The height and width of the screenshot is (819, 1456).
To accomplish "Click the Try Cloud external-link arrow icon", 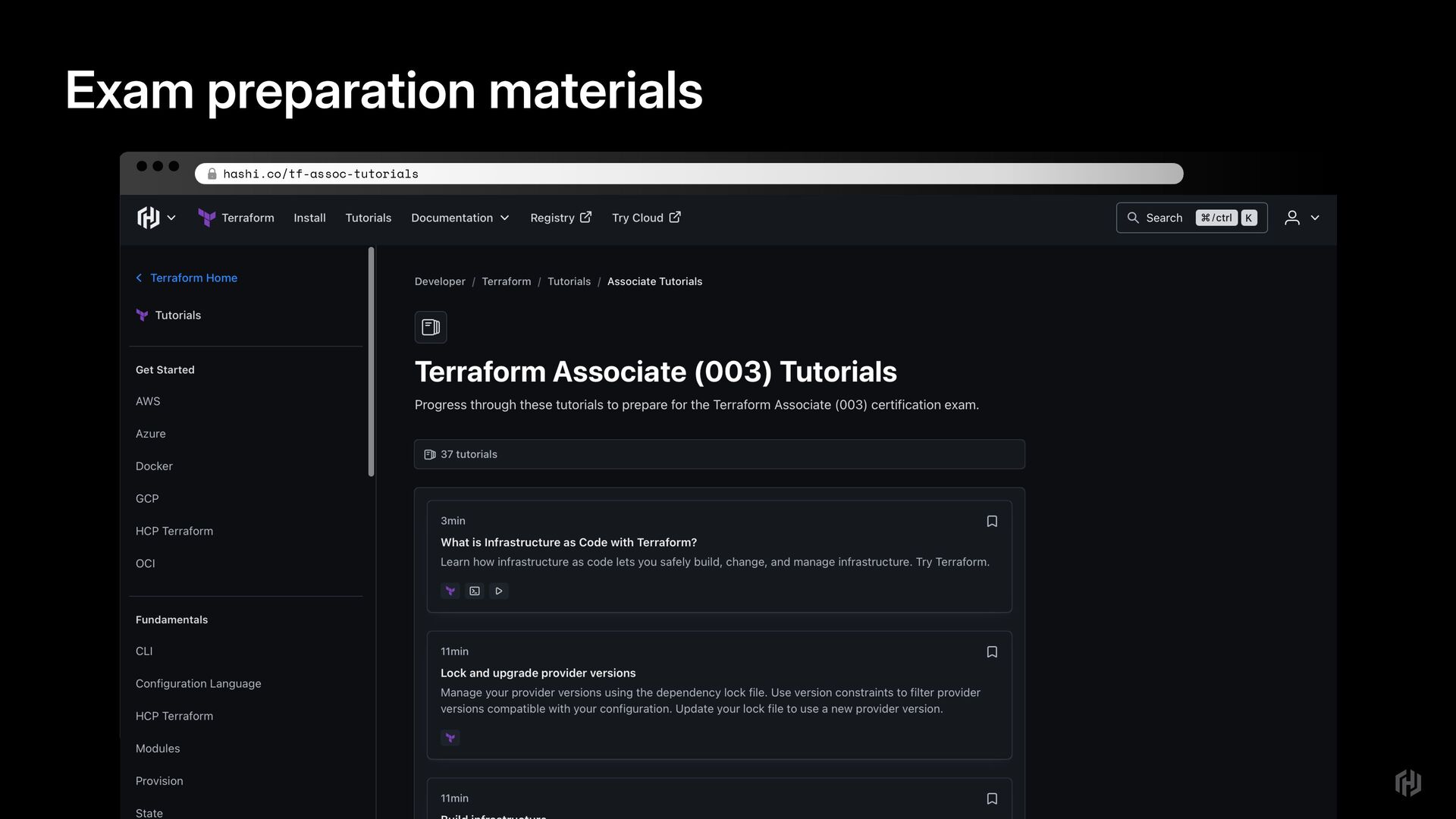I will point(675,217).
